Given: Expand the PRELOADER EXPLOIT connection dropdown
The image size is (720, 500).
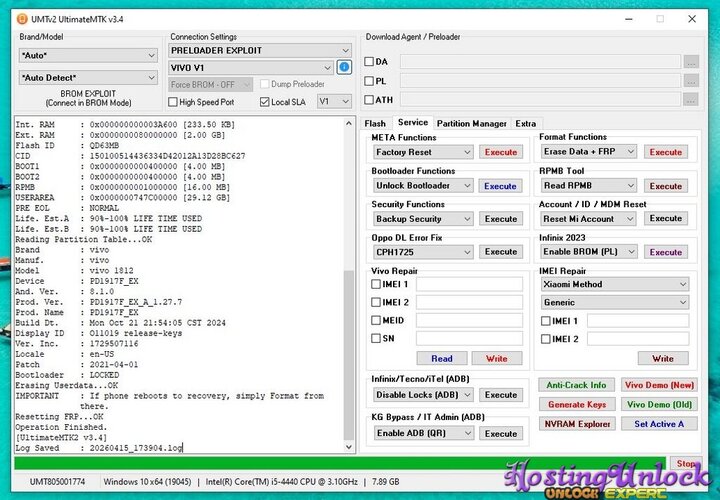Looking at the screenshot, I should (x=260, y=51).
